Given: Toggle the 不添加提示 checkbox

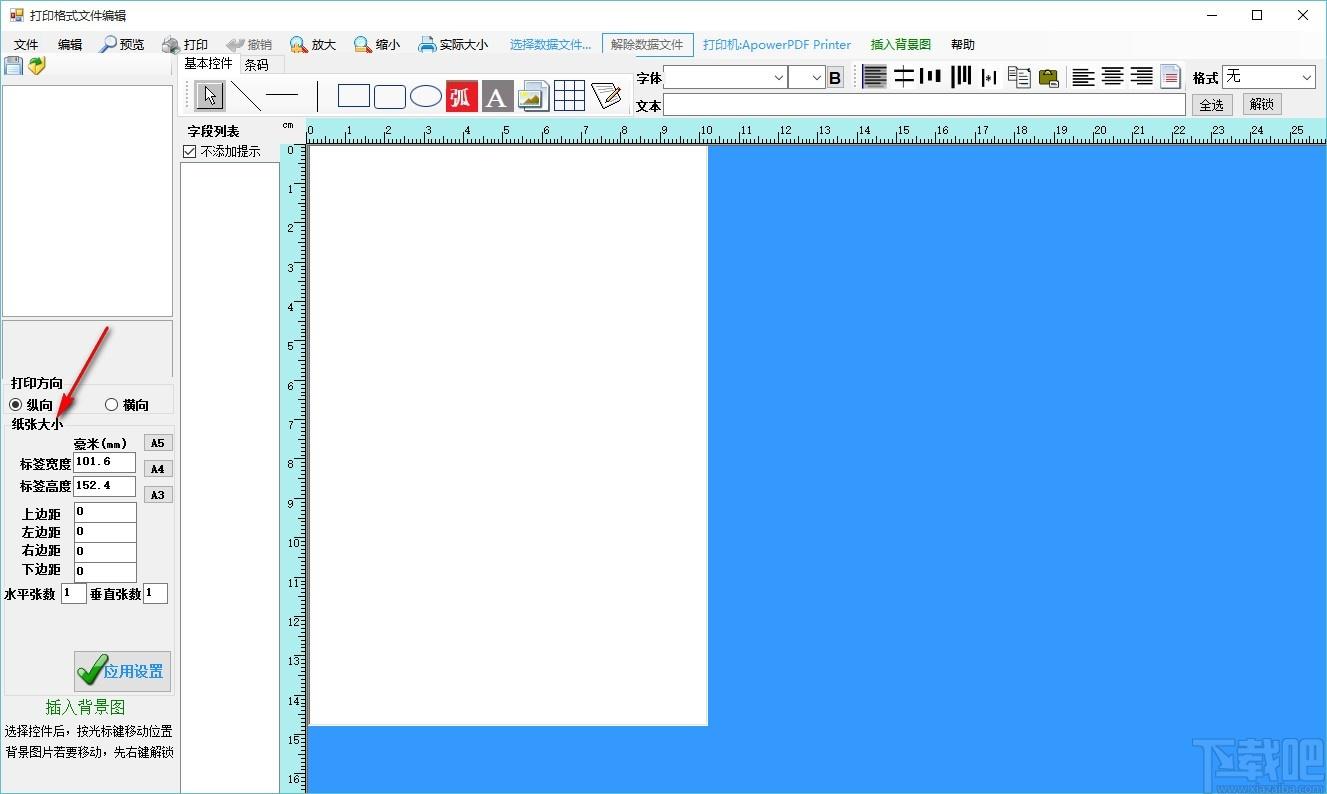Looking at the screenshot, I should click(190, 152).
